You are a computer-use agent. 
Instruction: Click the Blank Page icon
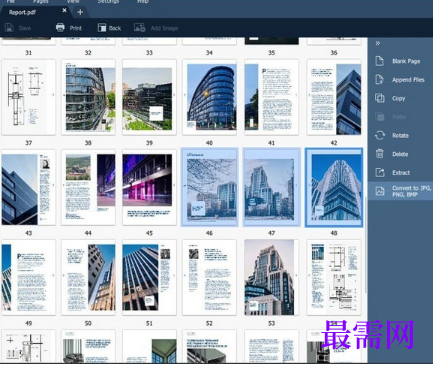(x=380, y=61)
